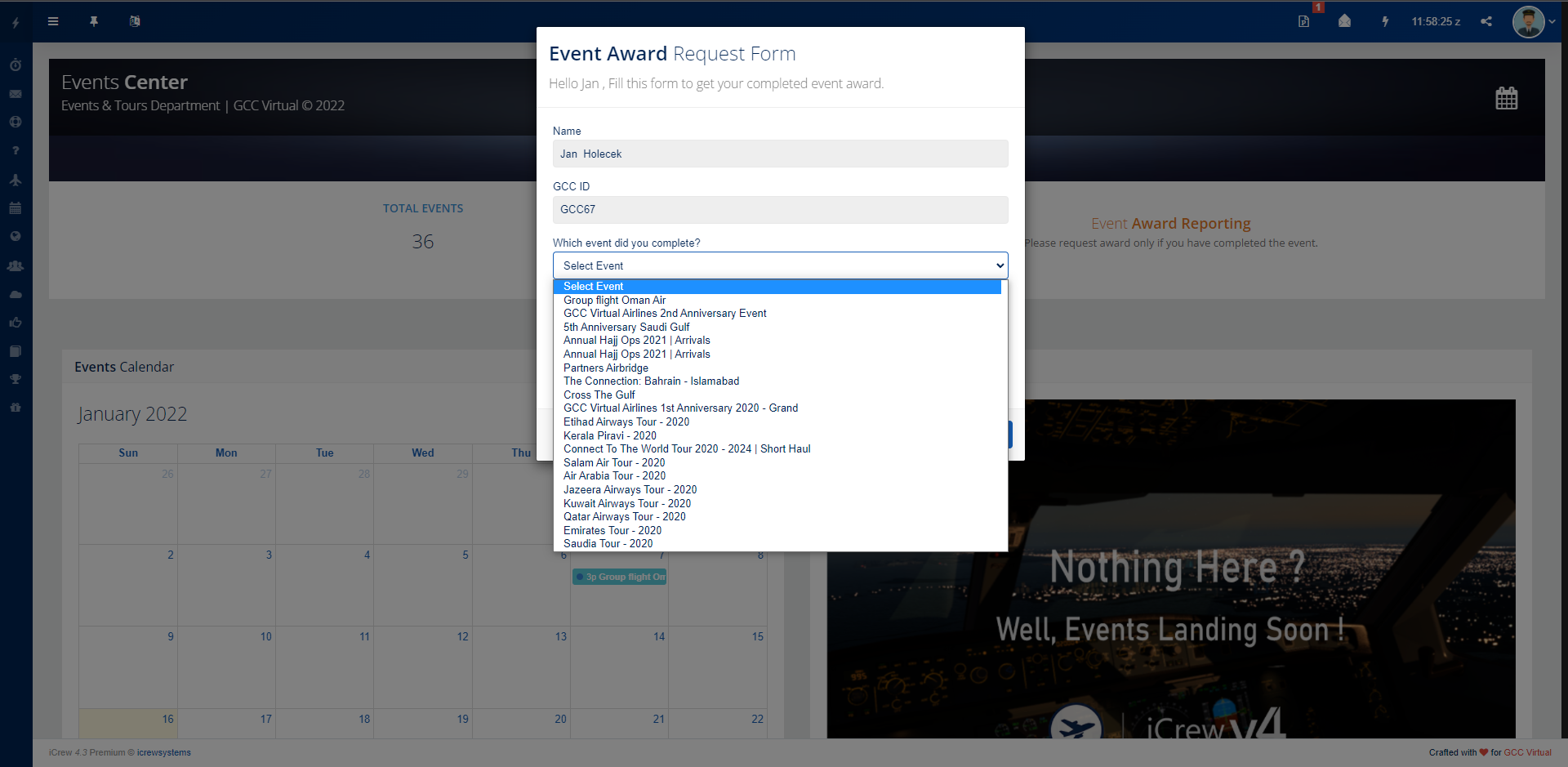
Task: Select 'Cross The Gulf' option
Action: click(777, 395)
